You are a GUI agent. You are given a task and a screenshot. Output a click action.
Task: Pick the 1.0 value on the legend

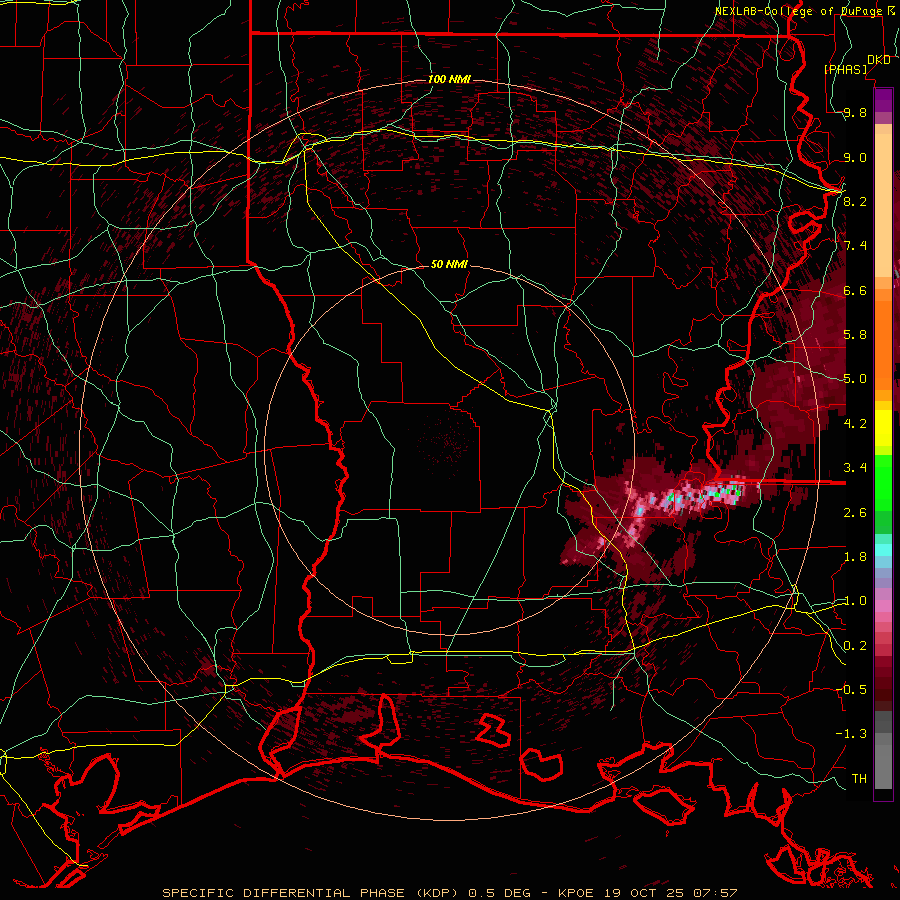click(x=855, y=601)
